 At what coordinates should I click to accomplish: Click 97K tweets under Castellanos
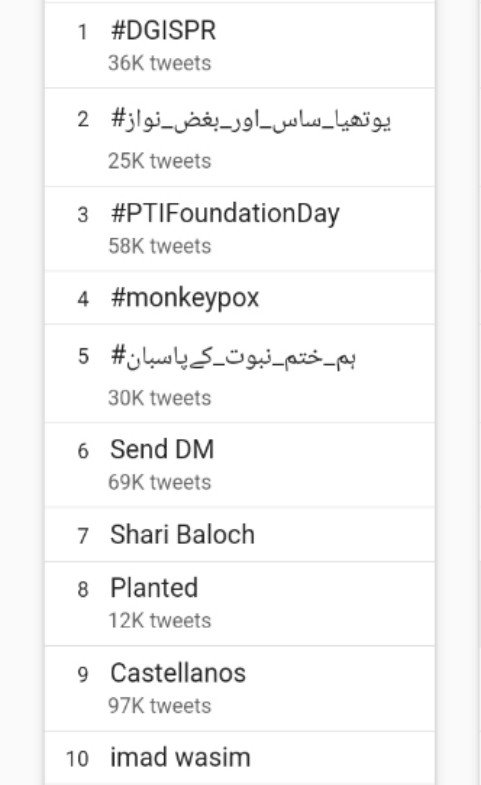160,706
